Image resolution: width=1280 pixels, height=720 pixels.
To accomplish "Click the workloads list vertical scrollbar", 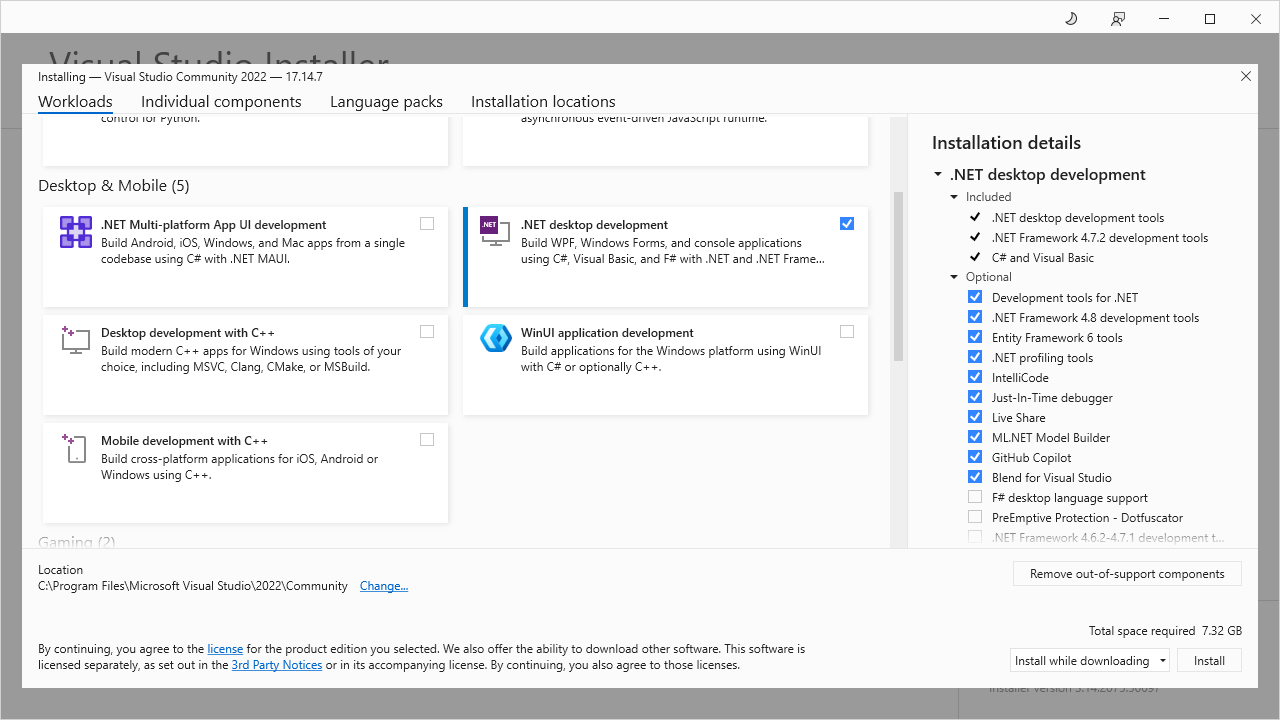I will point(898,277).
